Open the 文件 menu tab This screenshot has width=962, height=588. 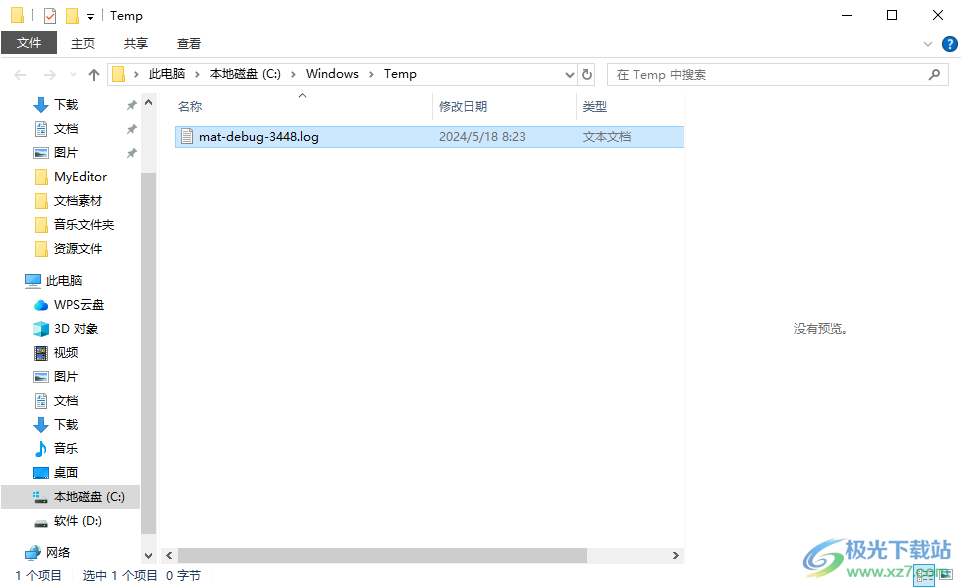(29, 43)
